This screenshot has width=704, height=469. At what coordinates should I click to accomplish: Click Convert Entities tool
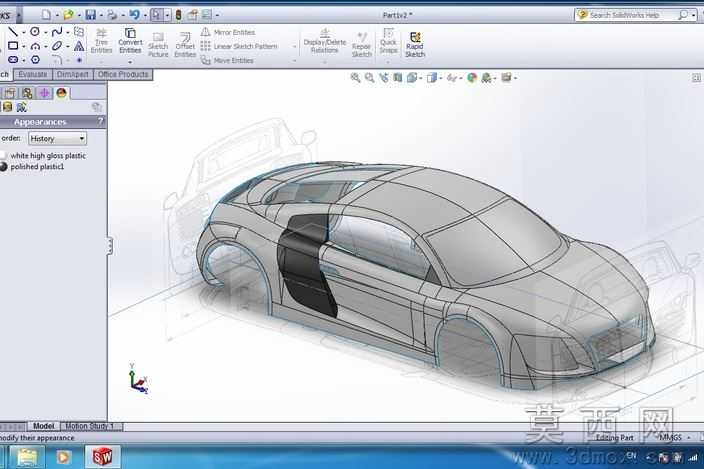tap(130, 40)
